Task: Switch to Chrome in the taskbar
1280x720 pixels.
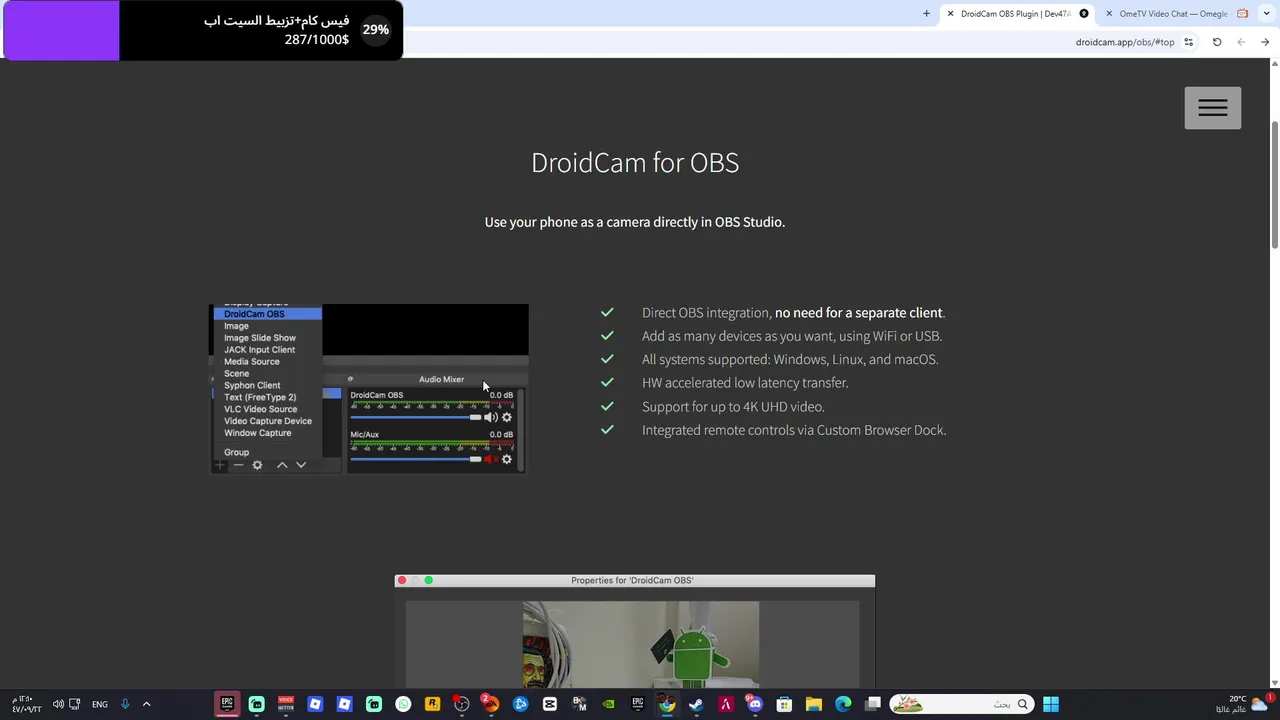Action: [667, 704]
